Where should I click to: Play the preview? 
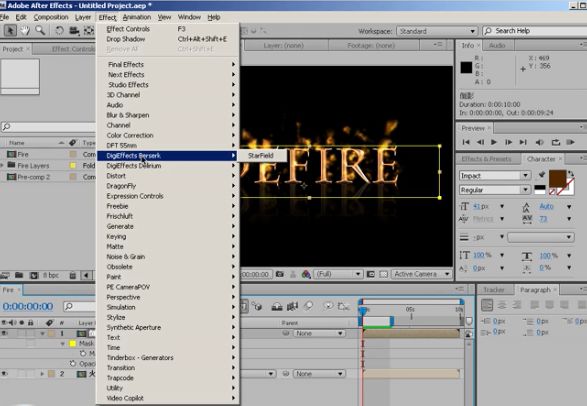[x=494, y=142]
